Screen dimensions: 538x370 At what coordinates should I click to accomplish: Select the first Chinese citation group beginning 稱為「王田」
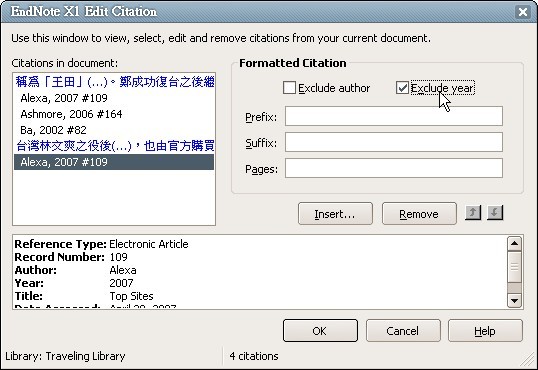pyautogui.click(x=115, y=82)
